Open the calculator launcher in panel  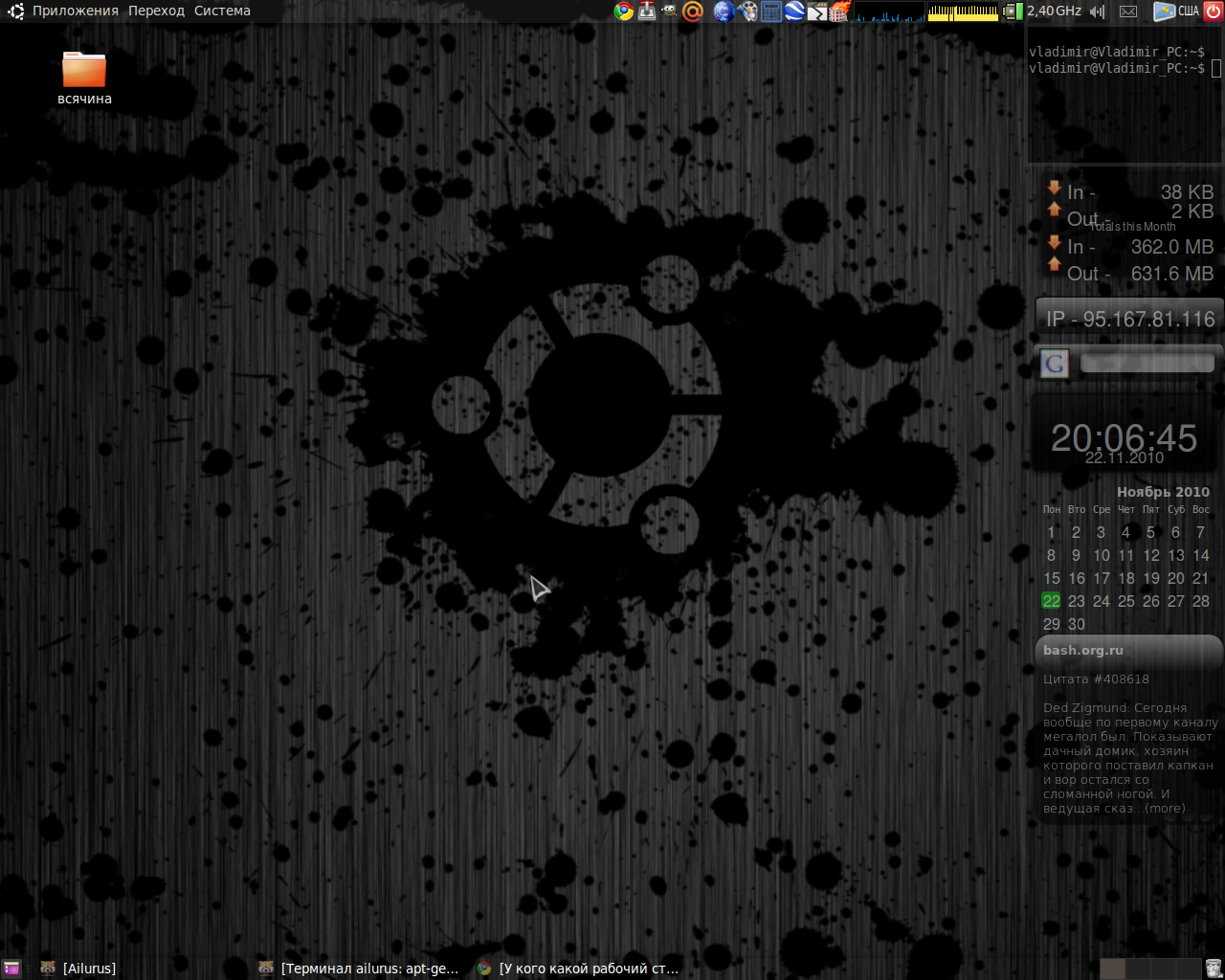[771, 11]
